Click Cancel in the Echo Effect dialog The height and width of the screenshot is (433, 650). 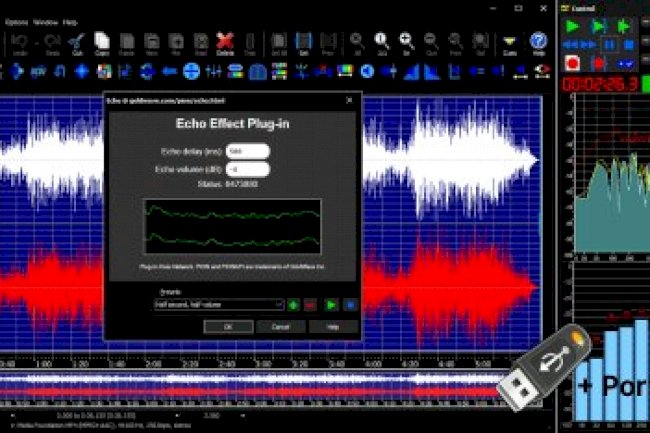(280, 326)
